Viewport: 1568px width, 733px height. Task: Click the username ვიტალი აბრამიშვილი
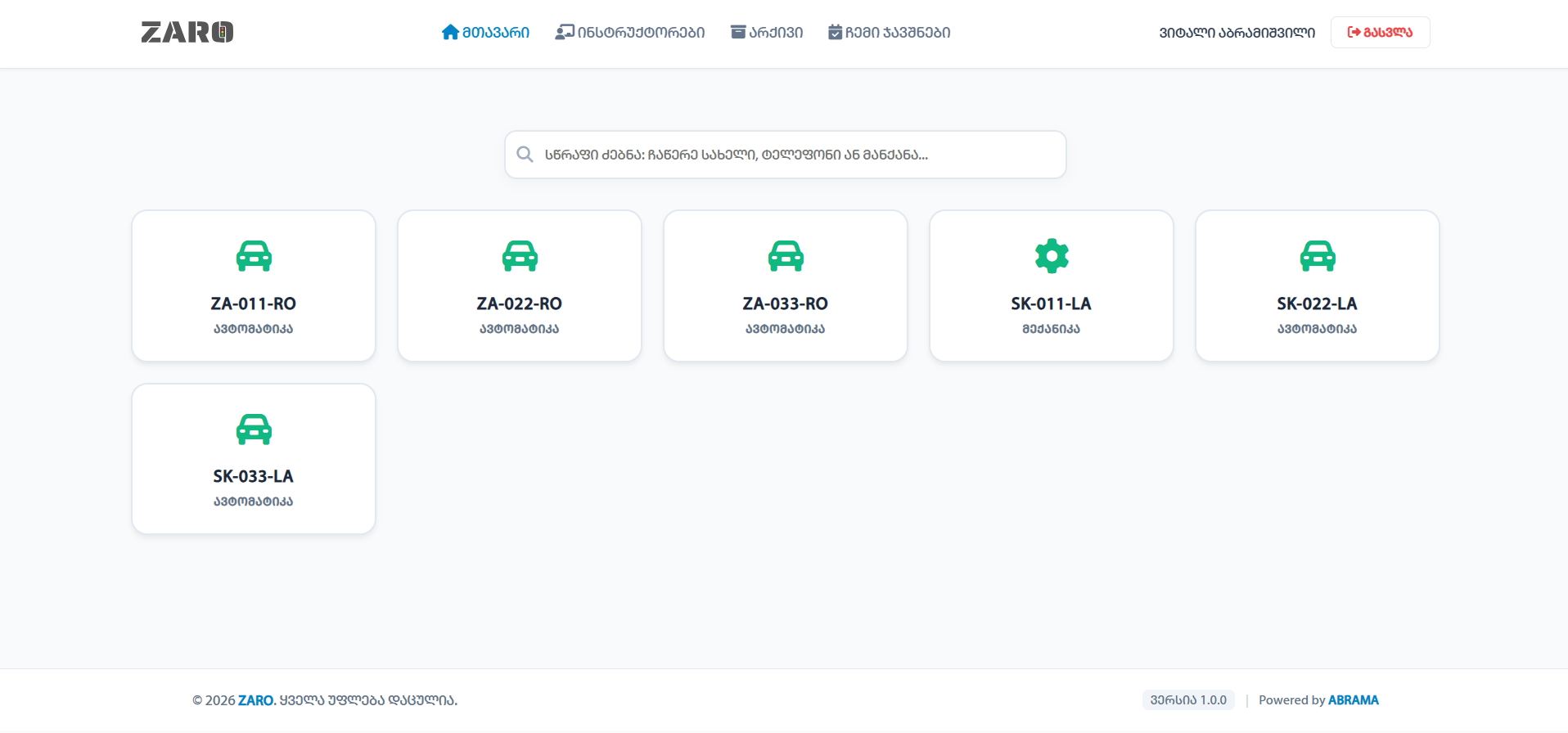coord(1237,33)
